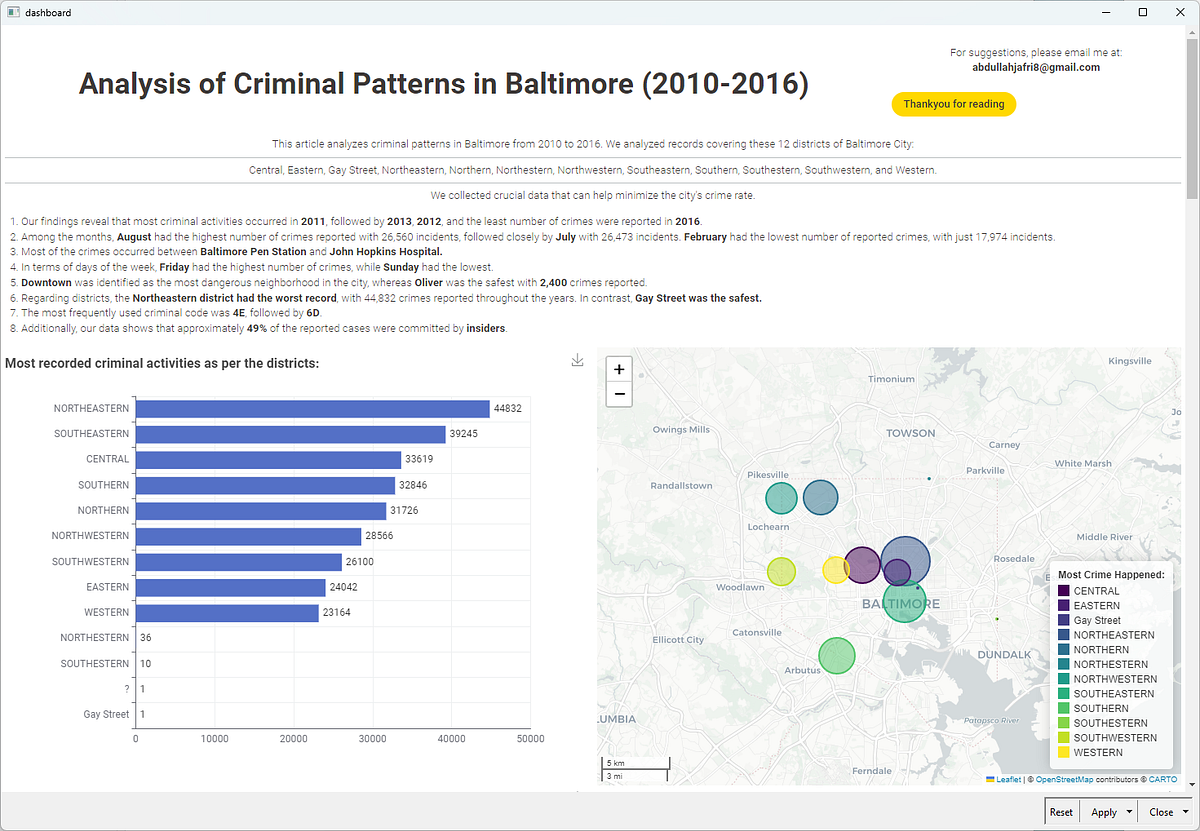
Task: Click the vertical scrollbar of dashboard
Action: click(x=1192, y=110)
